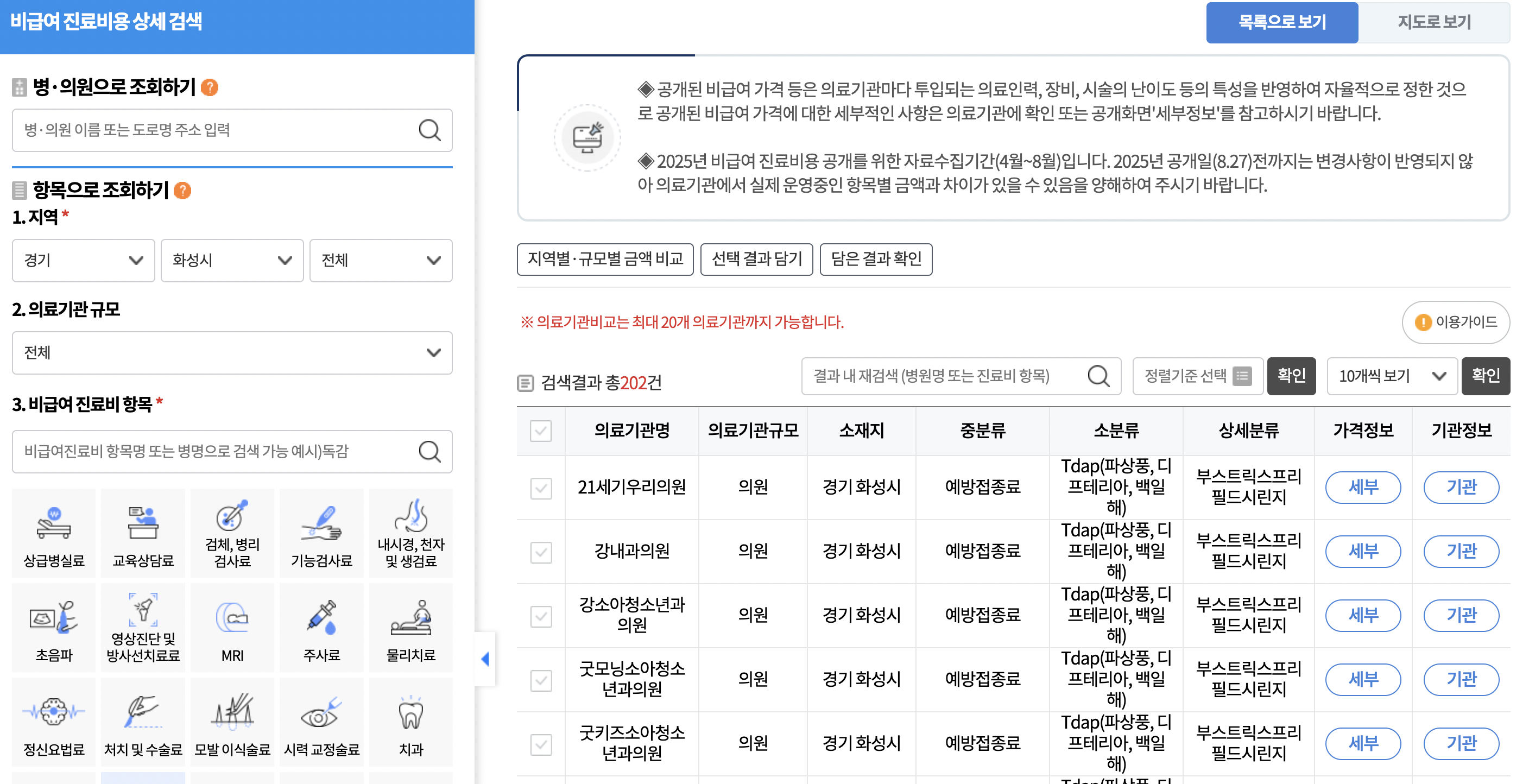Open the 경기 region dropdown

tap(83, 261)
